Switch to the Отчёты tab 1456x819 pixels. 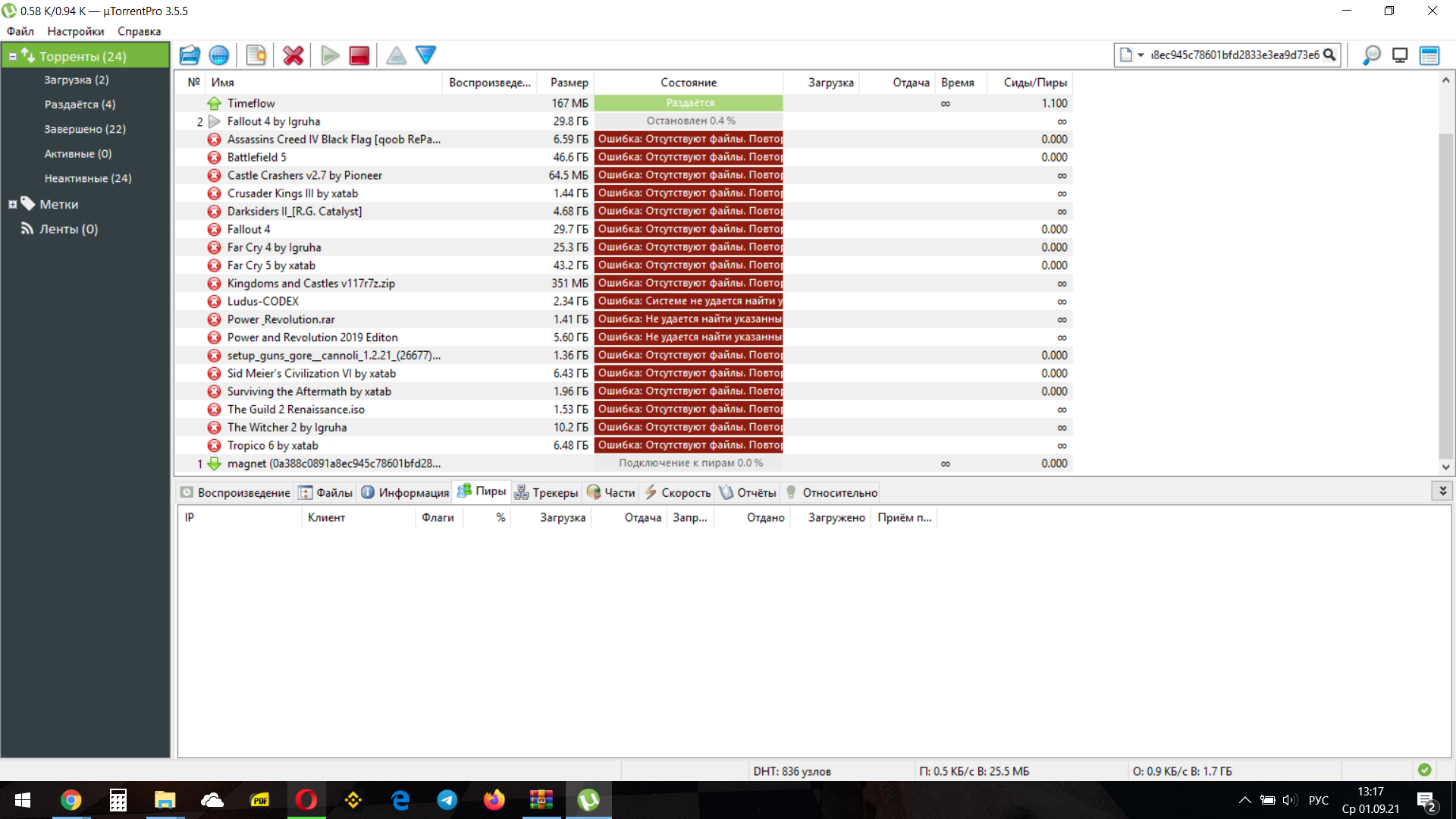[748, 493]
